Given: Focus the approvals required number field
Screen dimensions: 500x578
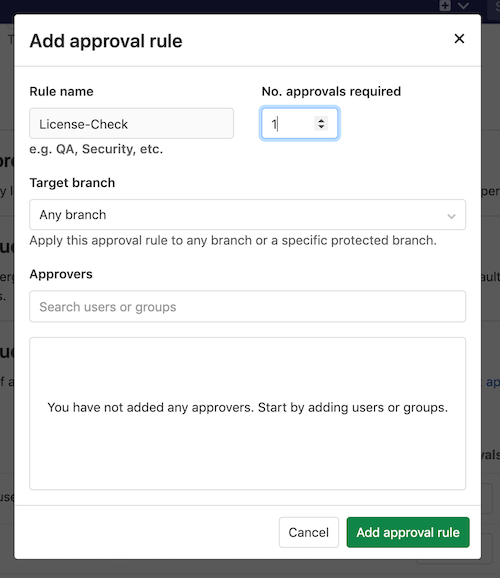Looking at the screenshot, I should point(299,123).
